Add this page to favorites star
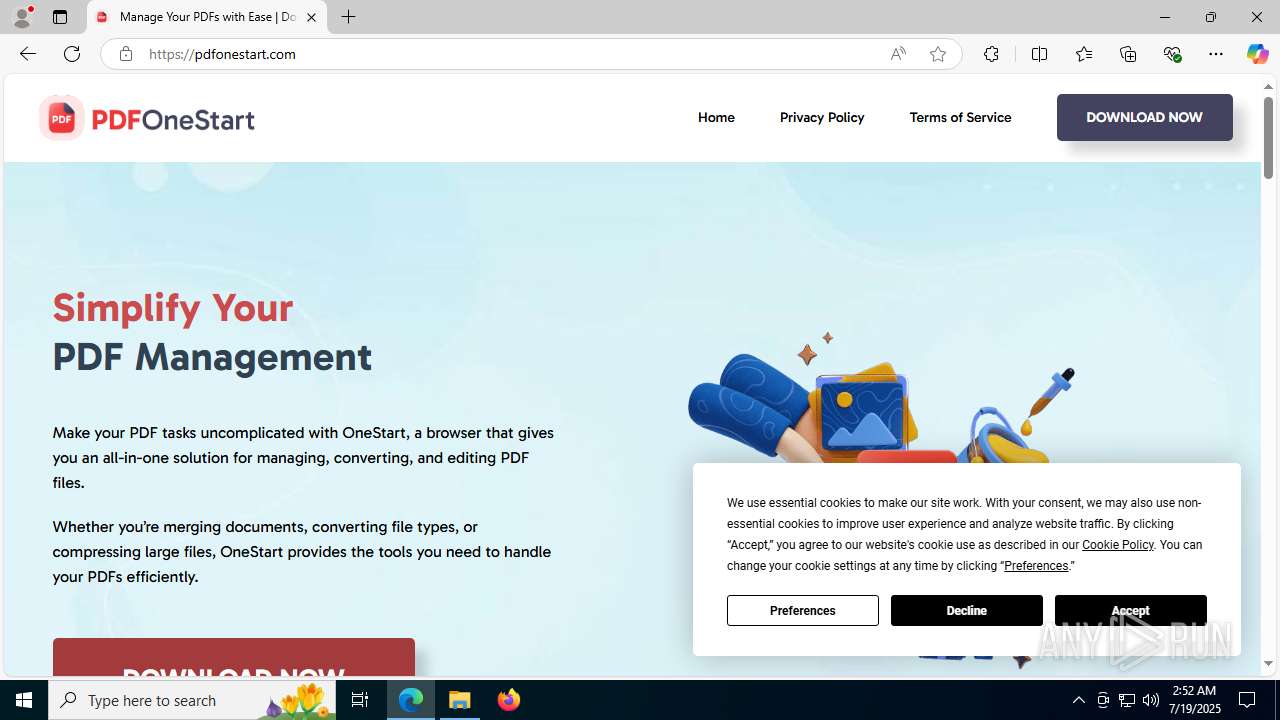This screenshot has height=720, width=1280. [937, 54]
